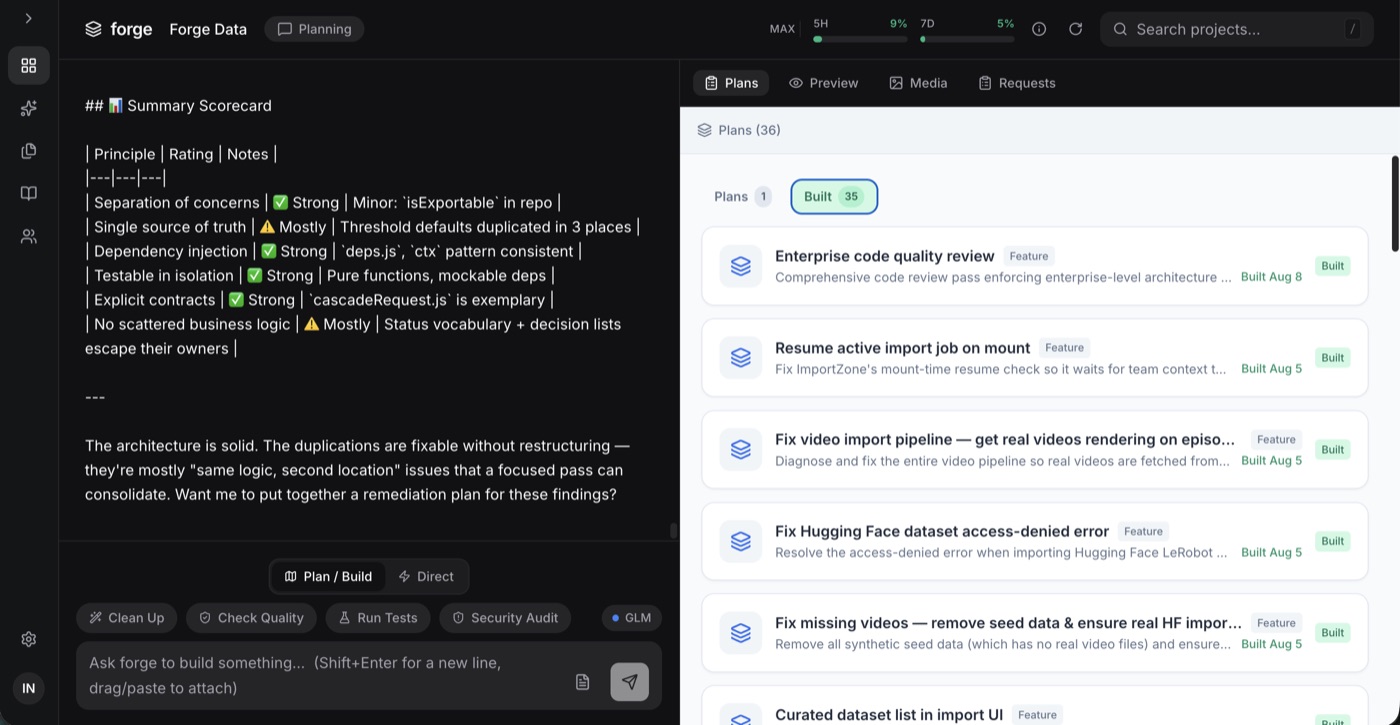The height and width of the screenshot is (725, 1400).
Task: Click Feature tag on Resume active import job
Action: click(1064, 348)
